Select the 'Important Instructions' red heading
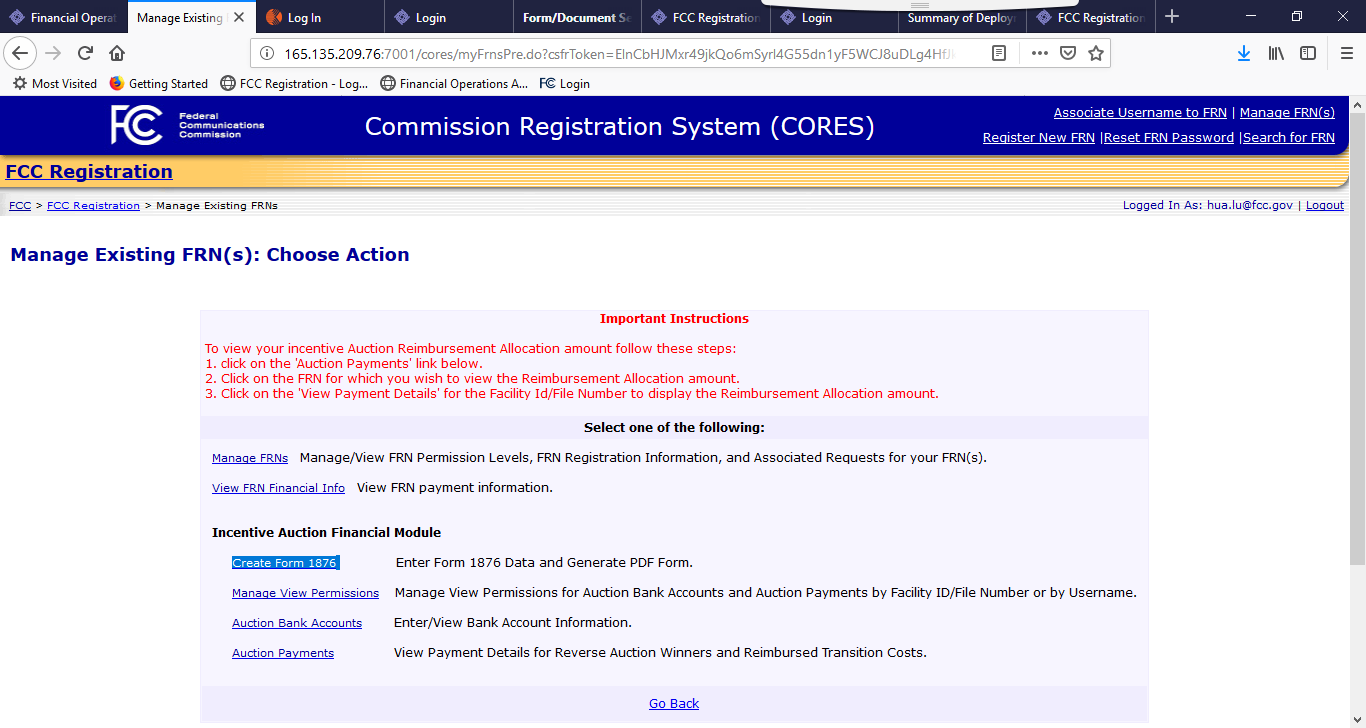This screenshot has height=728, width=1366. click(x=674, y=319)
